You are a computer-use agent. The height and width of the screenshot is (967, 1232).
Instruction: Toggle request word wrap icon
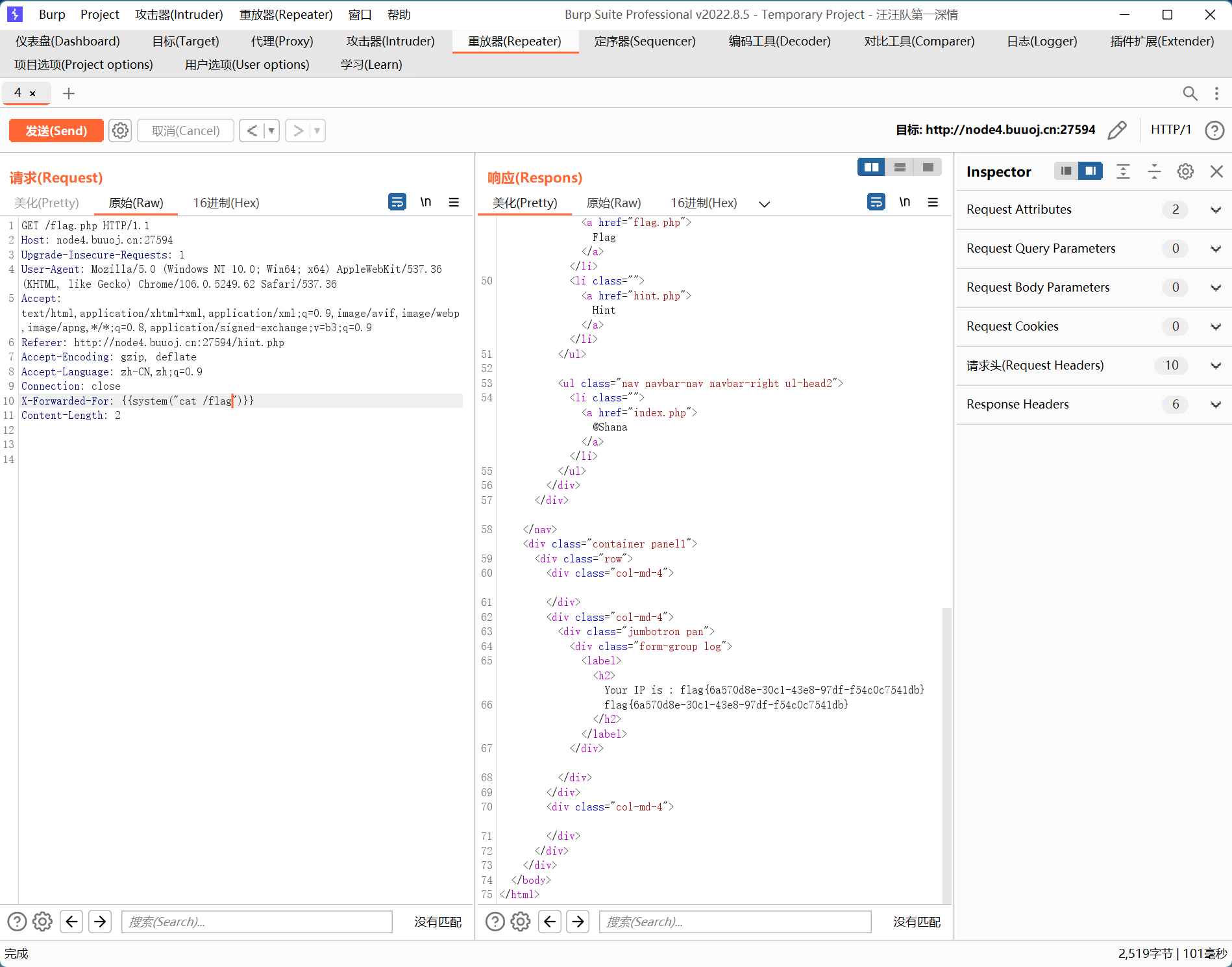click(x=397, y=202)
